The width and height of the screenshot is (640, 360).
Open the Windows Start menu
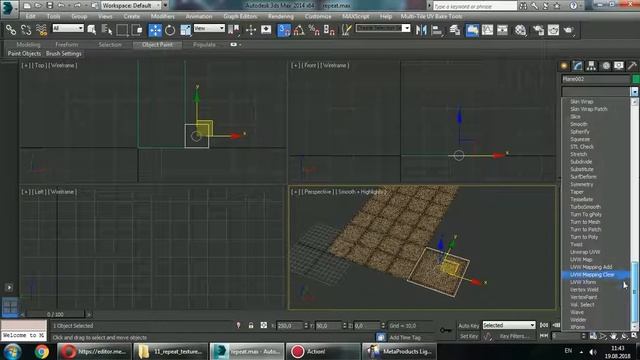click(x=13, y=351)
